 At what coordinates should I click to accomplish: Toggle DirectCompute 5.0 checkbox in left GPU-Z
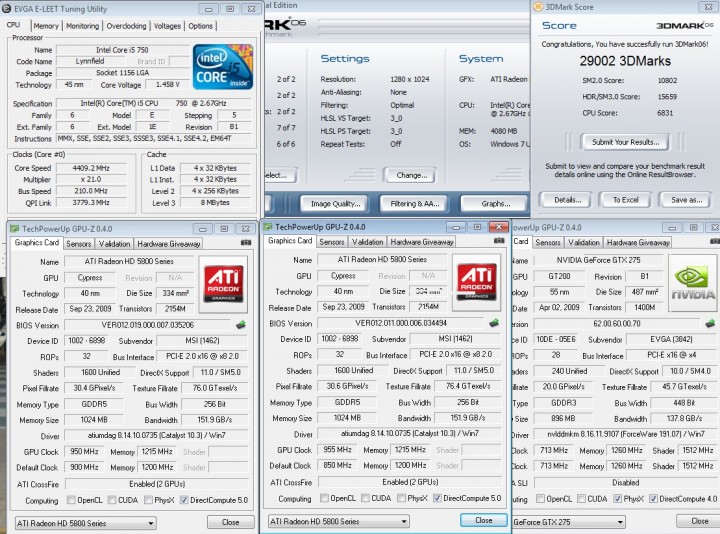pyautogui.click(x=184, y=500)
